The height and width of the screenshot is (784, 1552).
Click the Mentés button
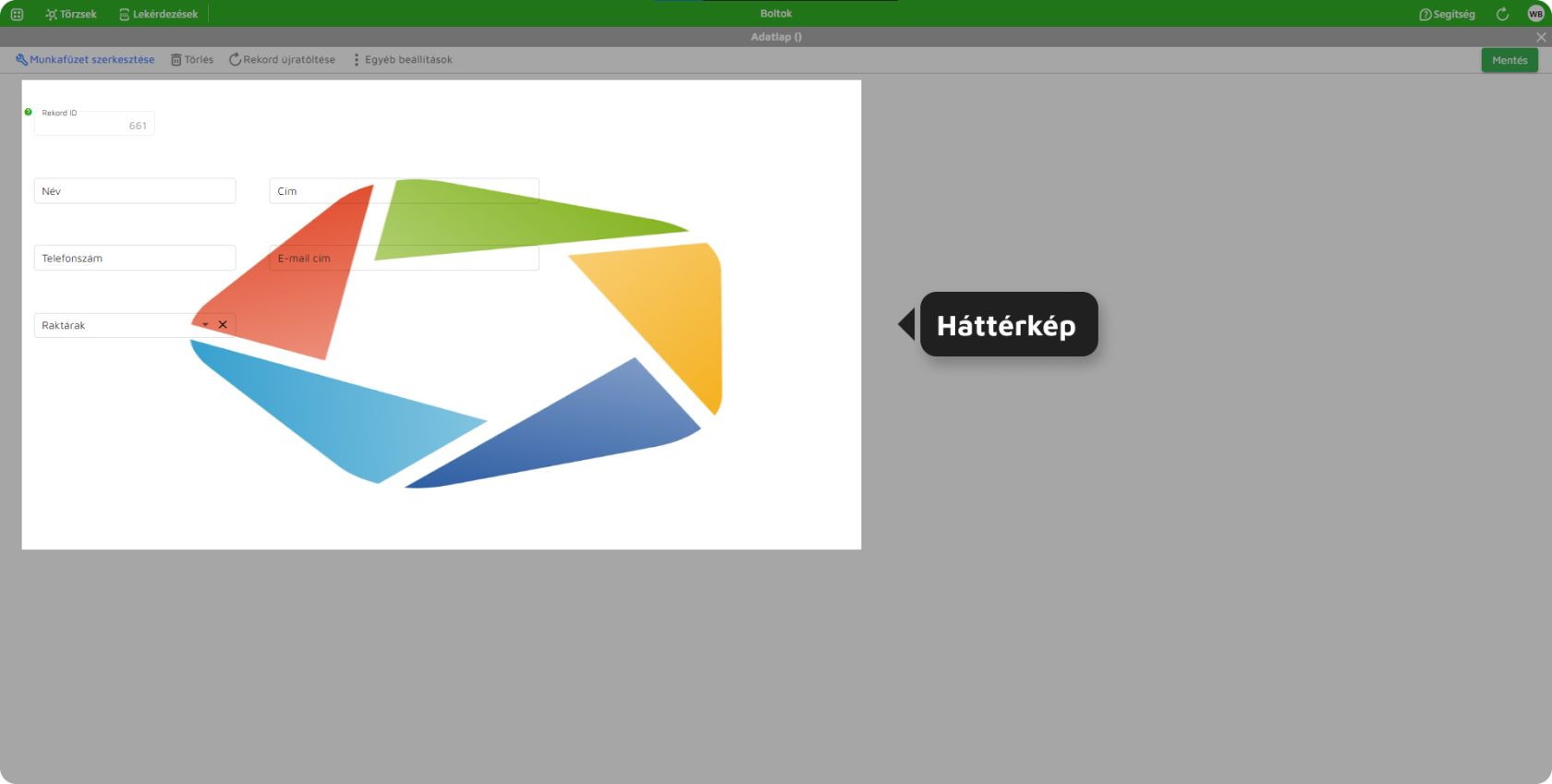click(1510, 60)
